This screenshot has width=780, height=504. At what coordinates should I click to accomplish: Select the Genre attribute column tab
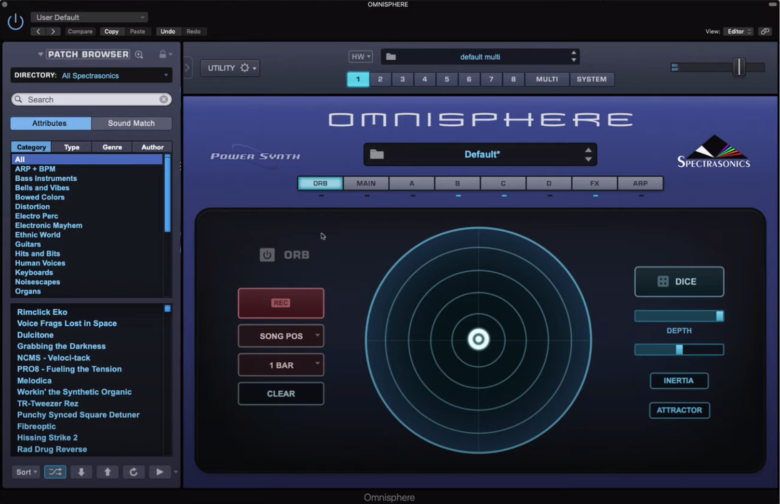point(112,147)
